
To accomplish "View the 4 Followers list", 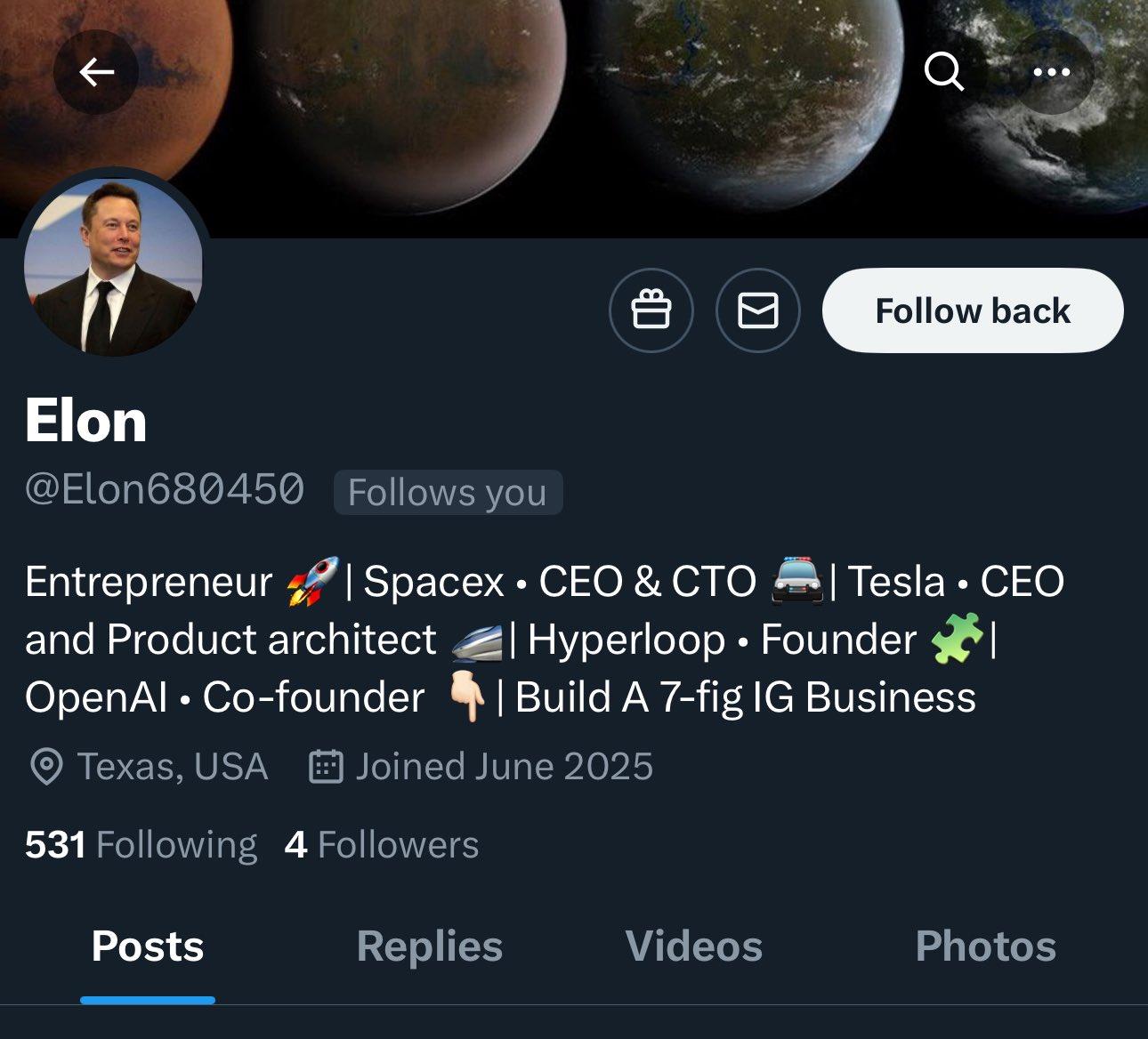I will pos(382,845).
